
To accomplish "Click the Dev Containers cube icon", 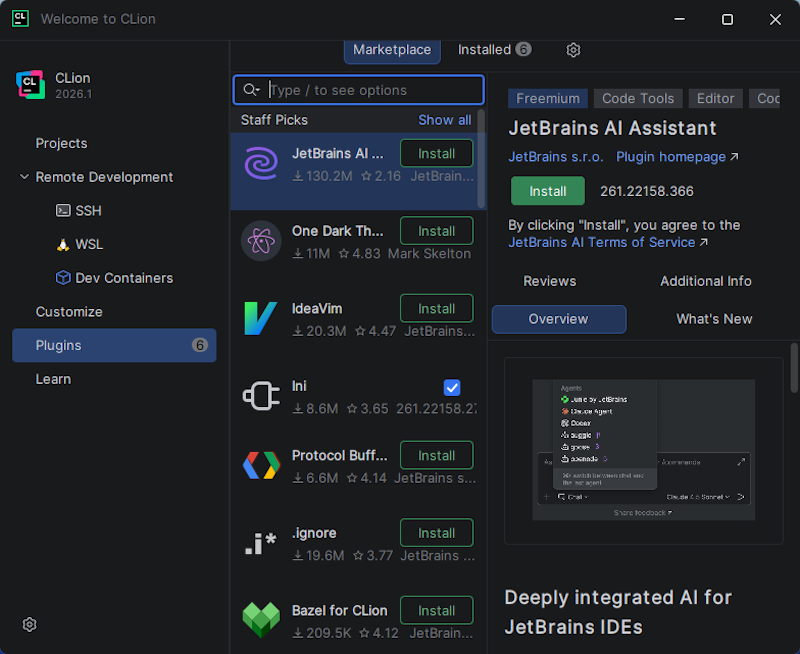I will (63, 278).
